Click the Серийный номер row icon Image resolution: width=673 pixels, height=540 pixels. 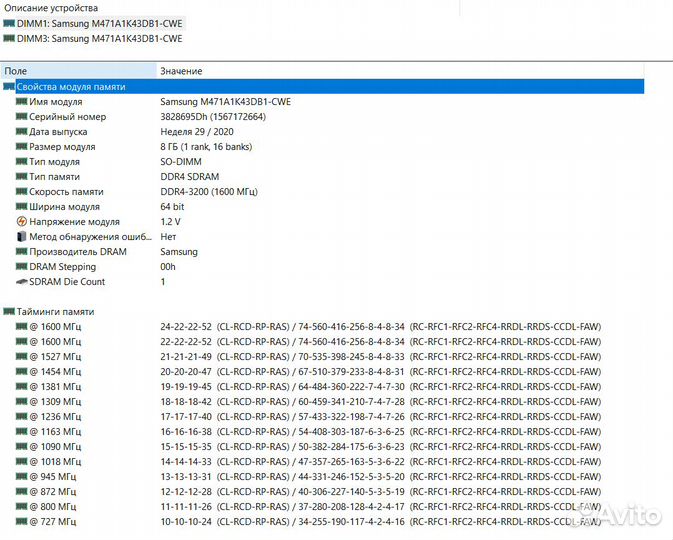click(21, 116)
